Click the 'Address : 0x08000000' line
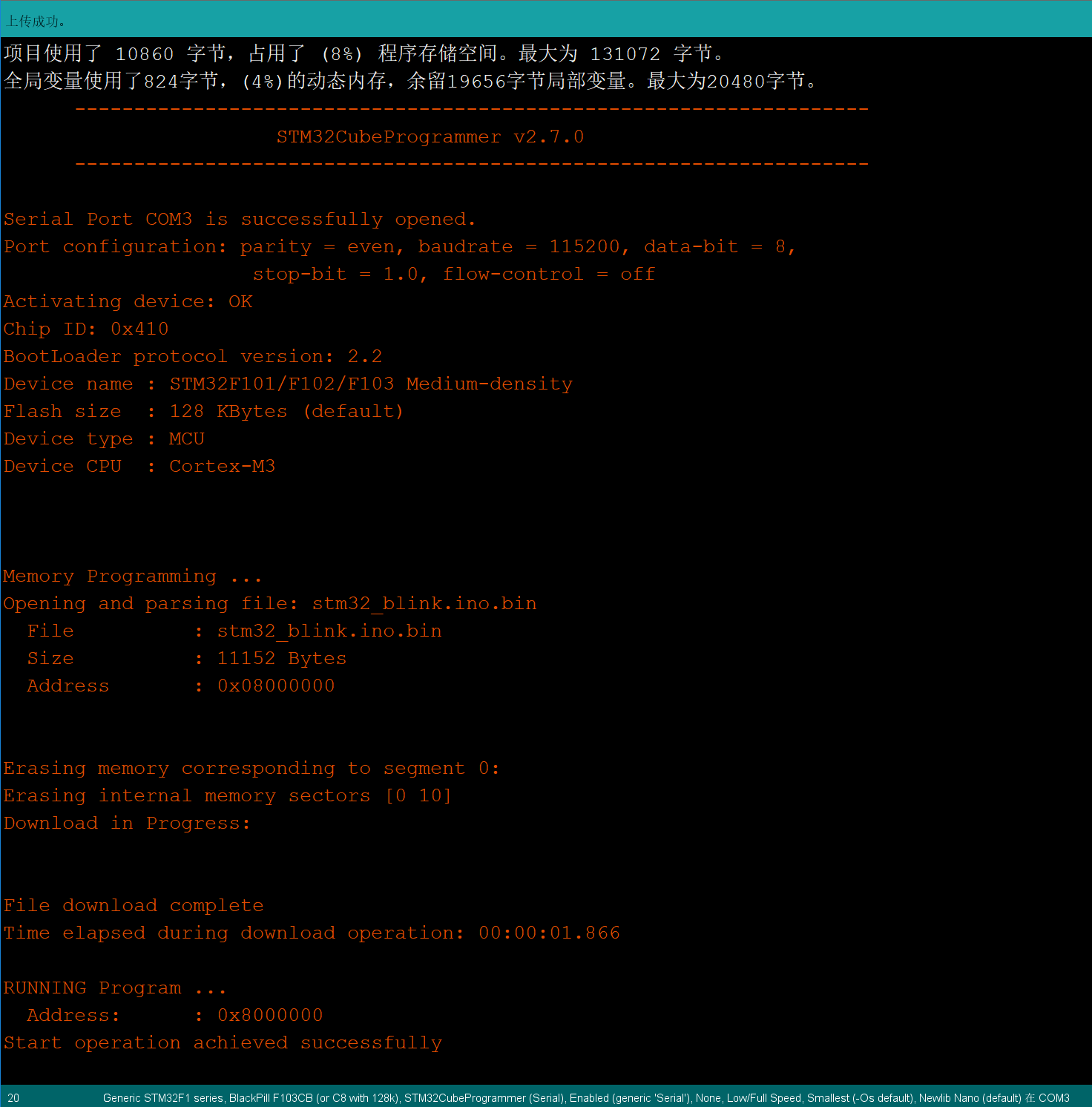 [181, 686]
